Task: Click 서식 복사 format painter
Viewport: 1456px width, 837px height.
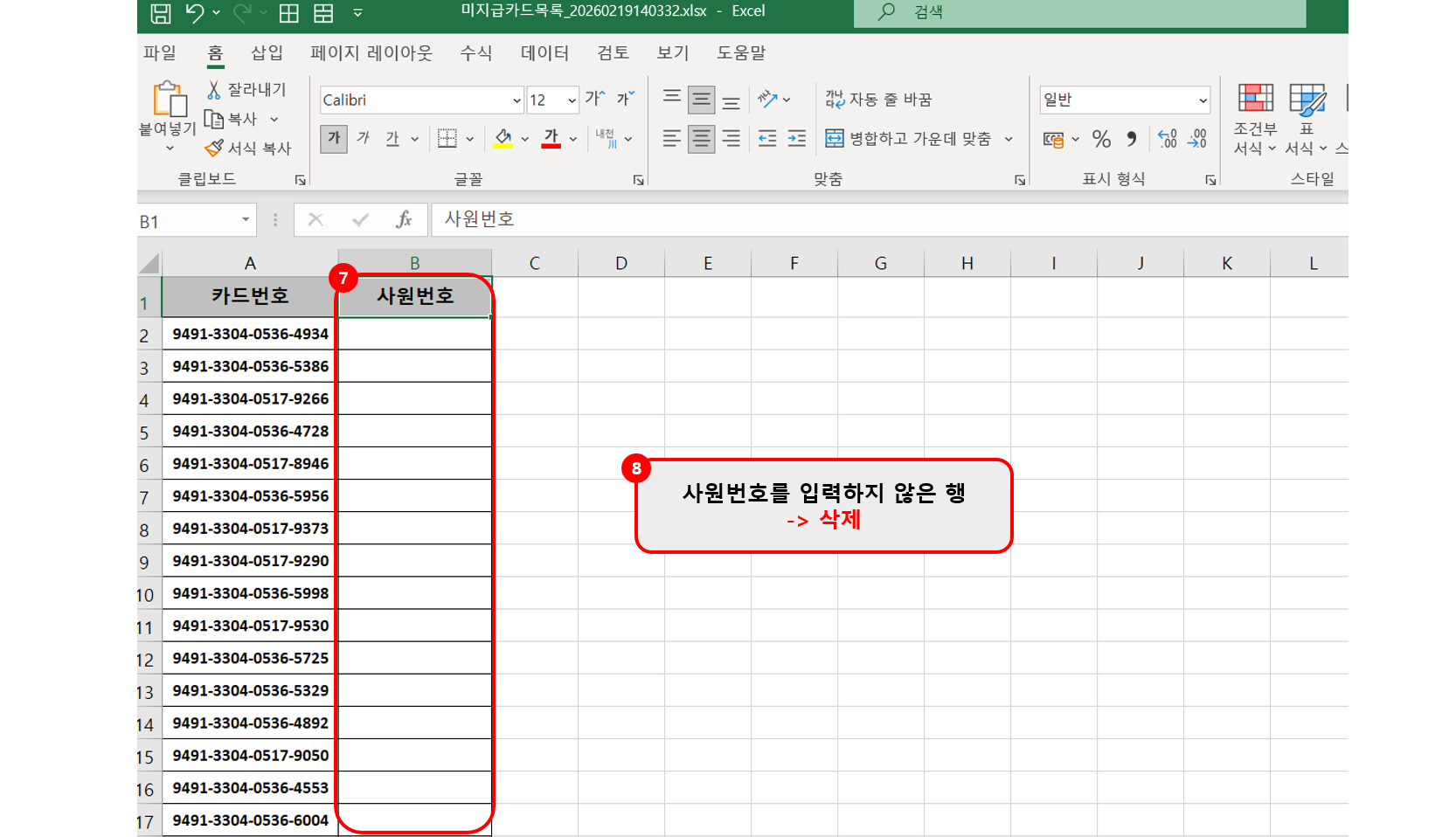Action: click(248, 149)
